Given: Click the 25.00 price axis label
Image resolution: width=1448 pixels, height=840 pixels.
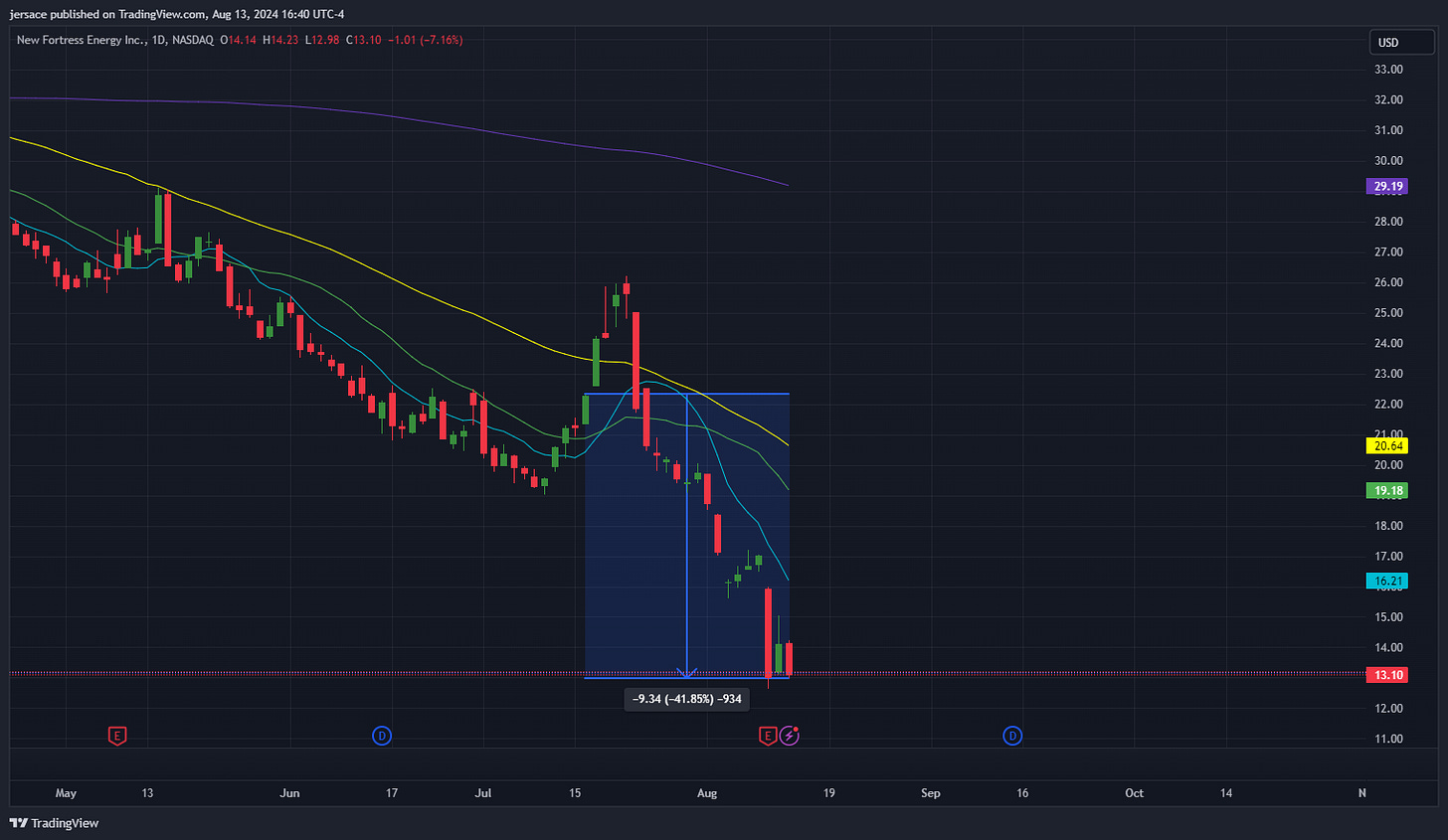Looking at the screenshot, I should 1388,313.
